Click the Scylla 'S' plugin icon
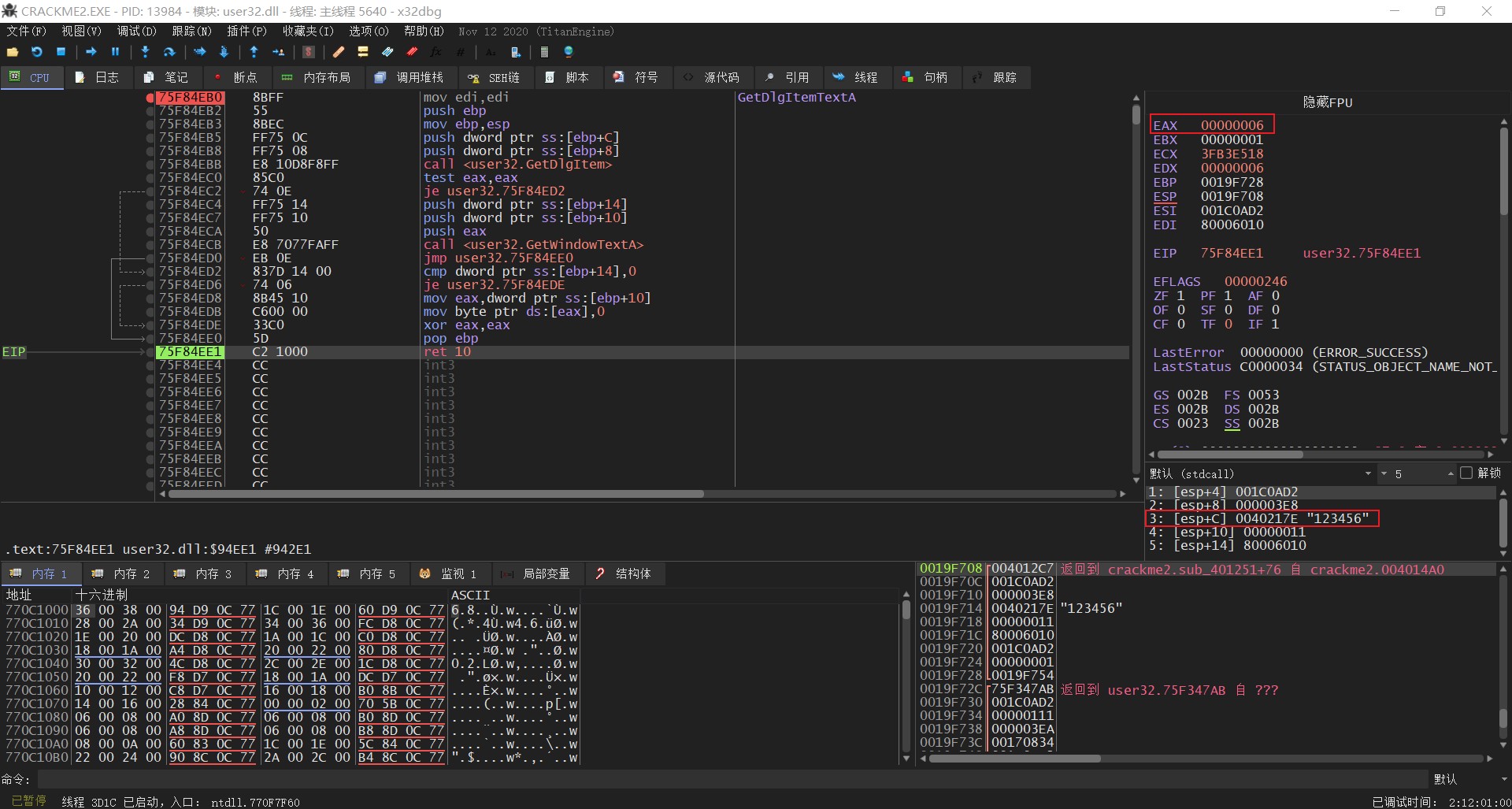This screenshot has height=809, width=1512. [309, 52]
